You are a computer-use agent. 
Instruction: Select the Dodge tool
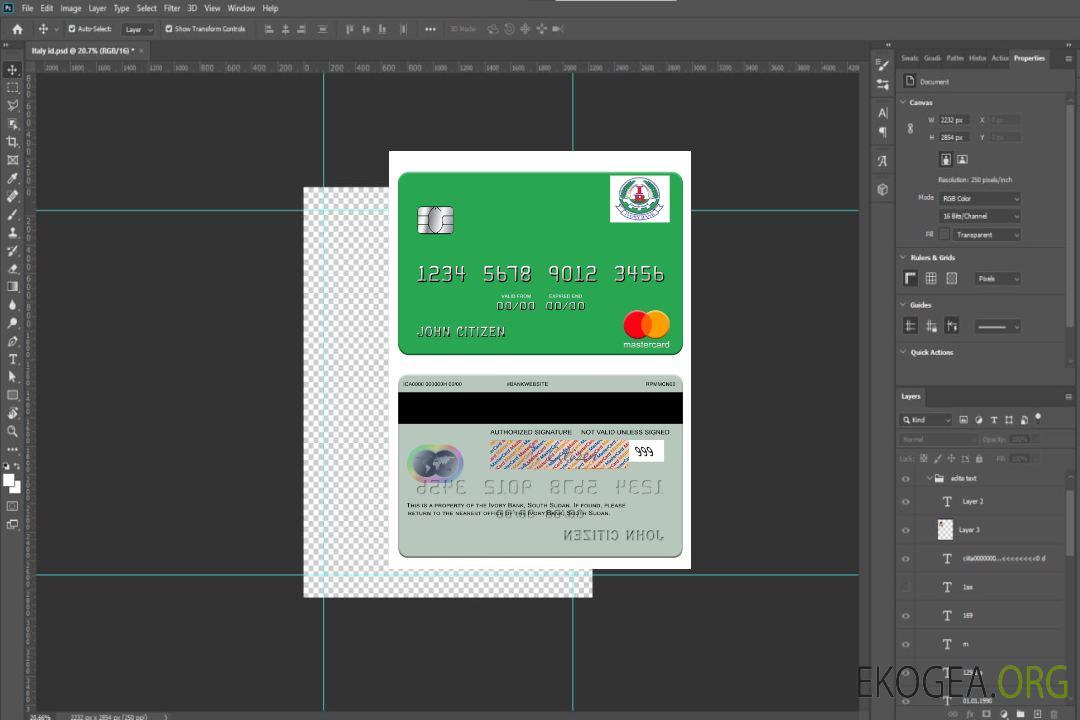[x=12, y=322]
